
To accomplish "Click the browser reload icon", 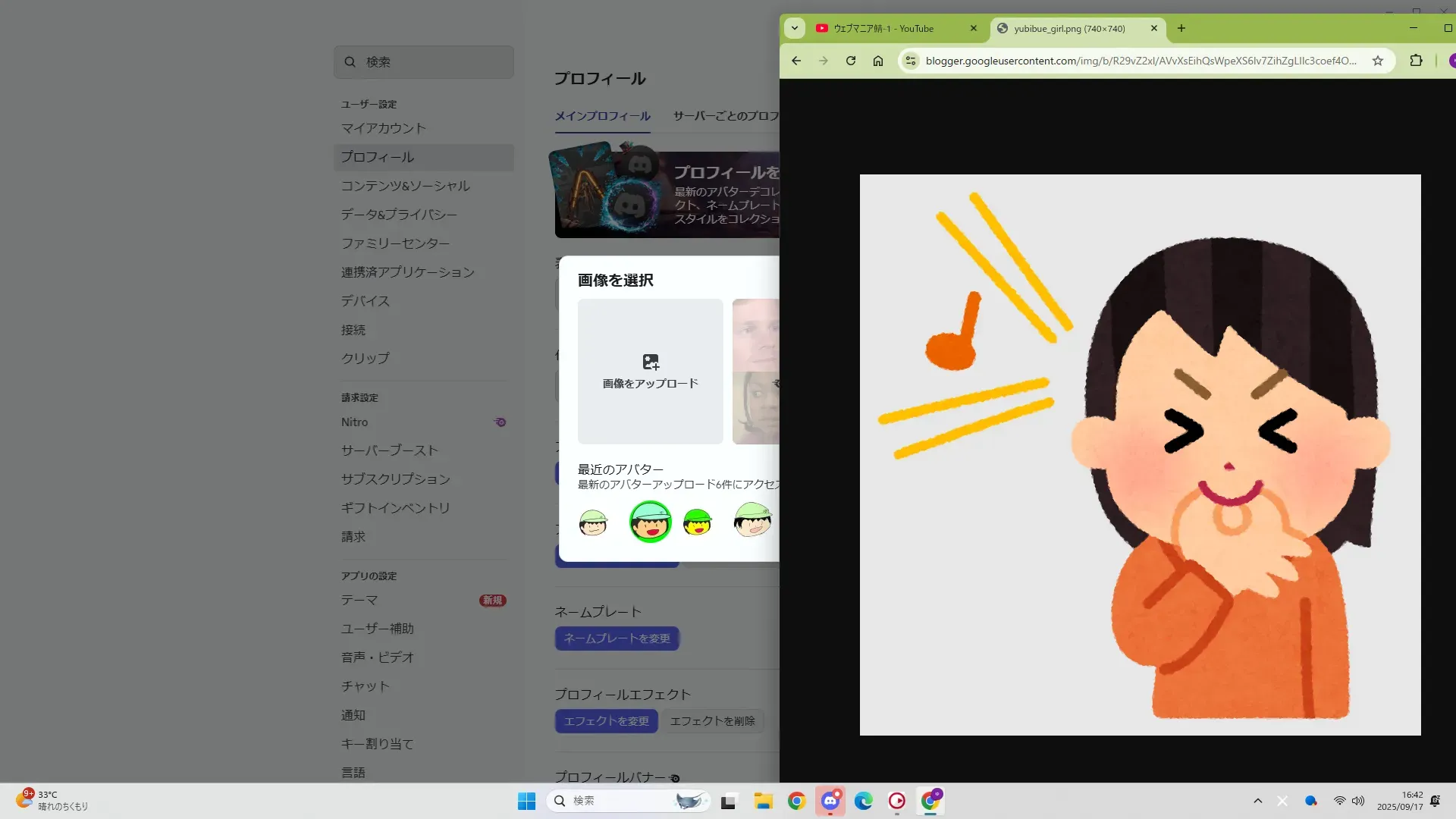I will (x=851, y=61).
